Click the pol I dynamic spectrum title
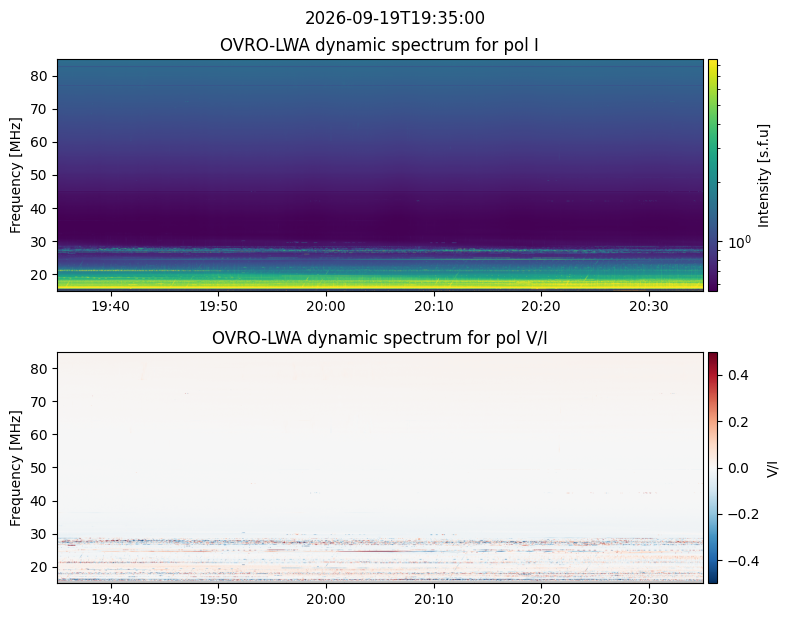Viewport: 789px width, 617px height. [379, 45]
